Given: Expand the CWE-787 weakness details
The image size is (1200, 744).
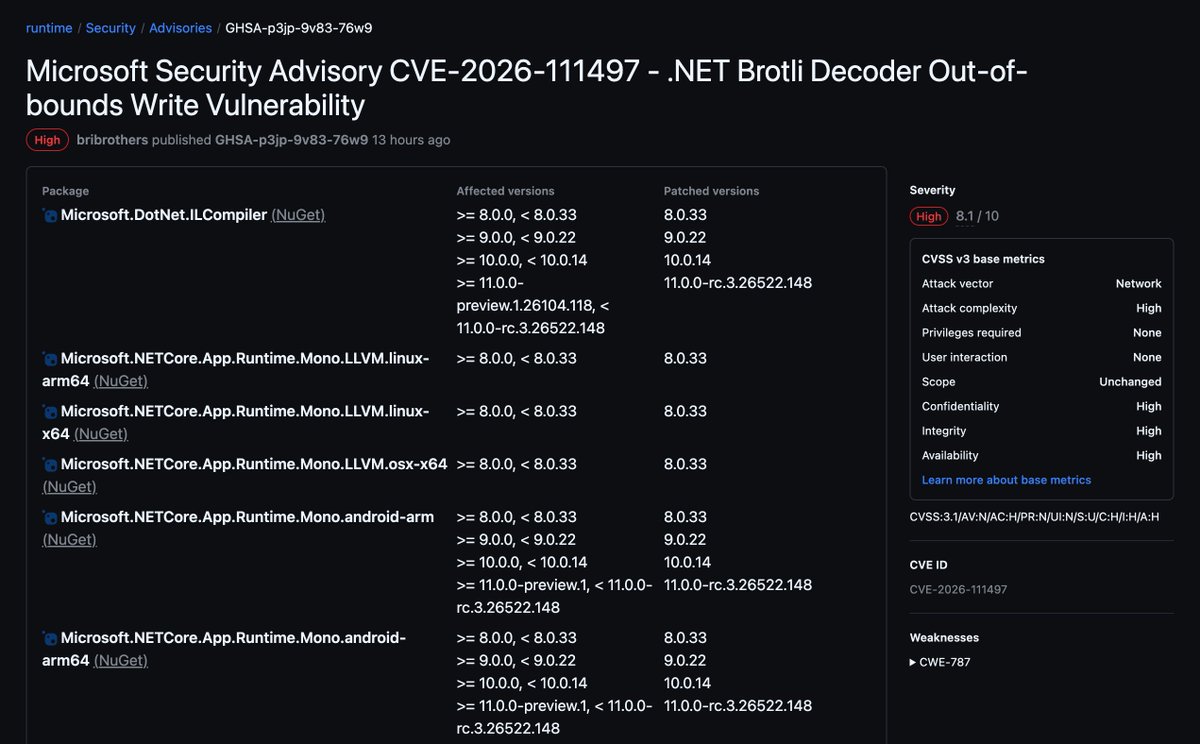Looking at the screenshot, I should [x=940, y=662].
